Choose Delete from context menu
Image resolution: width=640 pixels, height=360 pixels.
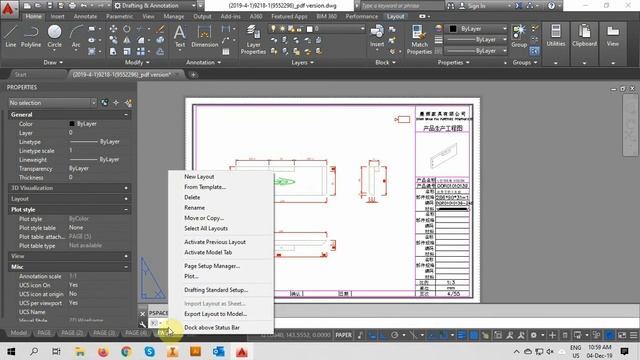[x=192, y=197]
